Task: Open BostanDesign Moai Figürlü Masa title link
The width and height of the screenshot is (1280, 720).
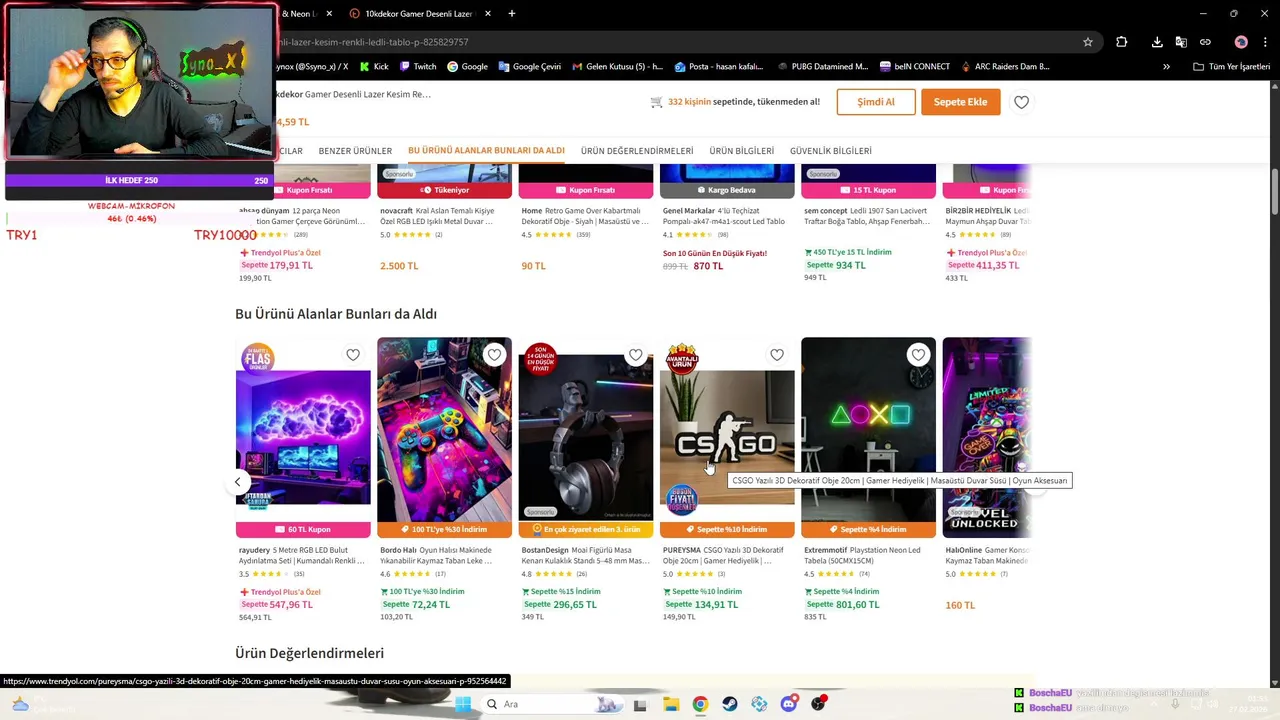Action: click(586, 555)
